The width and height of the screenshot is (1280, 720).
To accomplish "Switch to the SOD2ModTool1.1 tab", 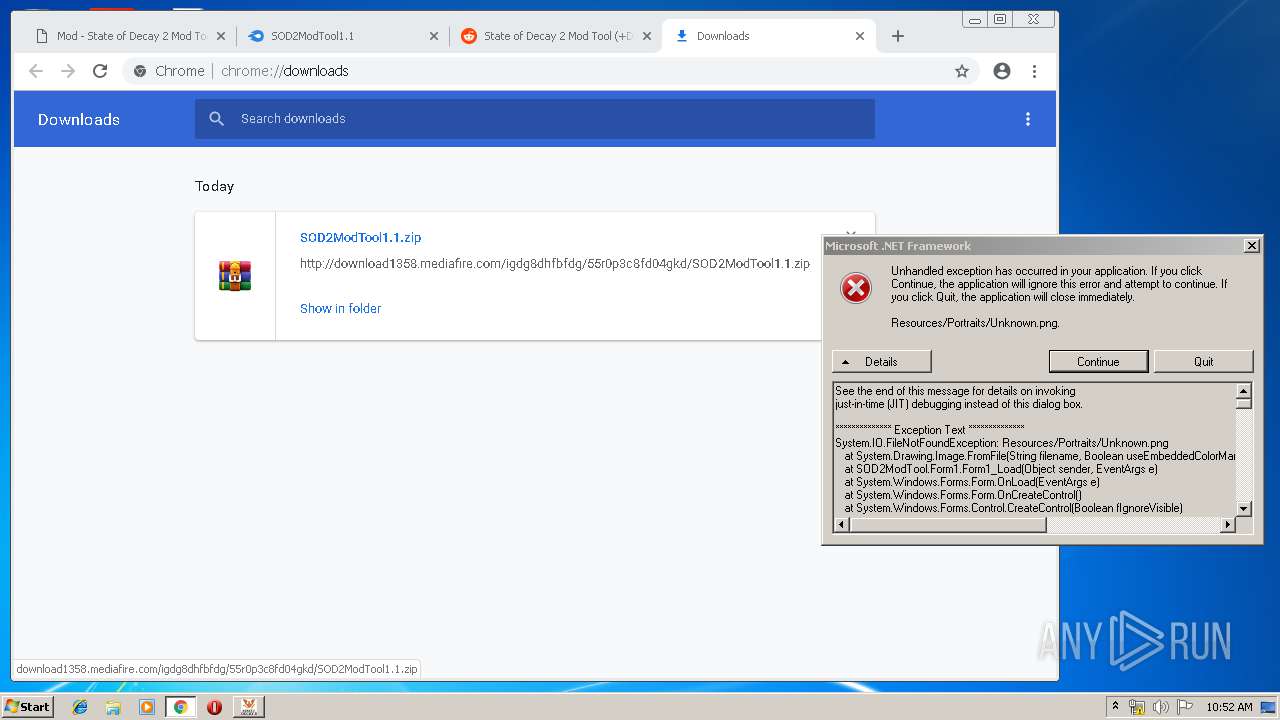I will (340, 36).
